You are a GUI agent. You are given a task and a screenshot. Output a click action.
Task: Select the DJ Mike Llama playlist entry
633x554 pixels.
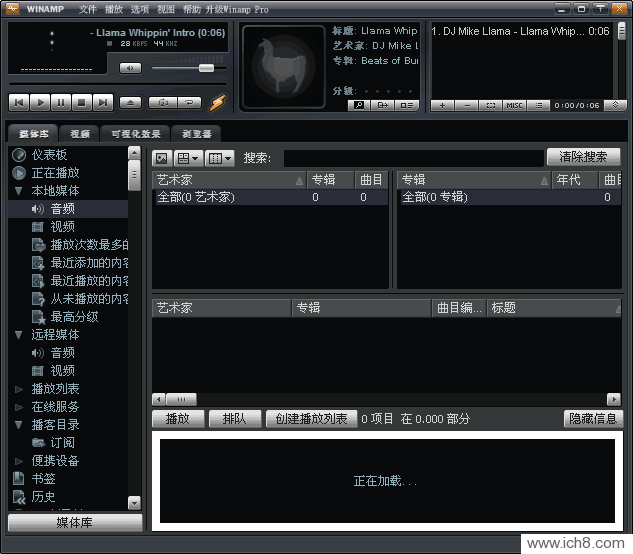[x=520, y=31]
